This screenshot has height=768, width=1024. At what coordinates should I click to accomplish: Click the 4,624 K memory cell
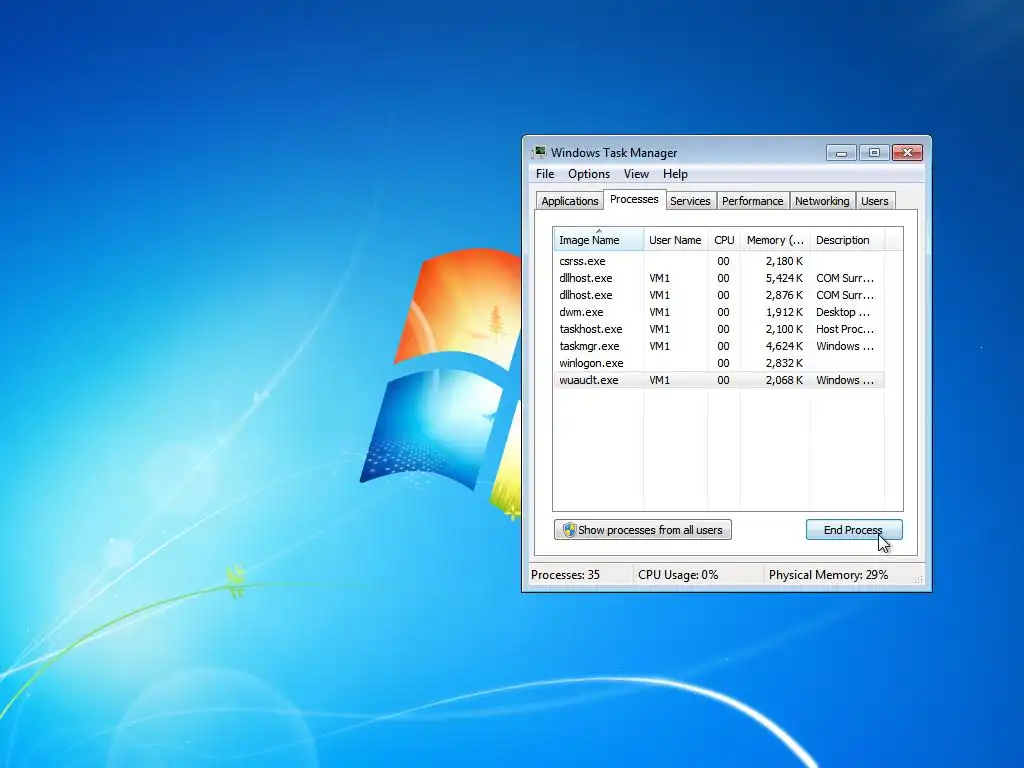pos(784,345)
